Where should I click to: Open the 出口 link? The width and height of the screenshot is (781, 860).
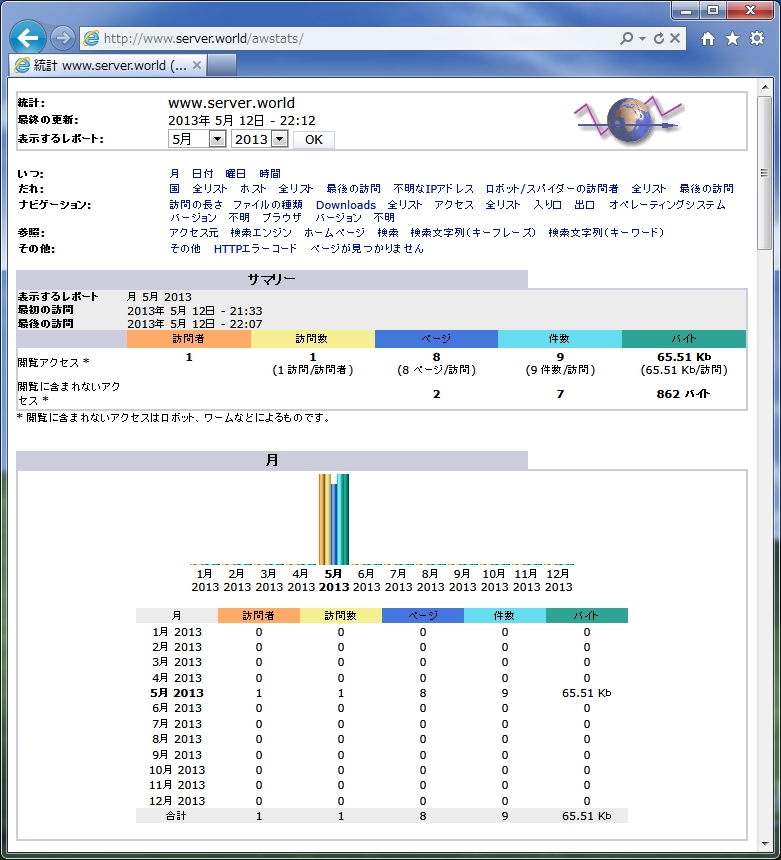point(585,205)
